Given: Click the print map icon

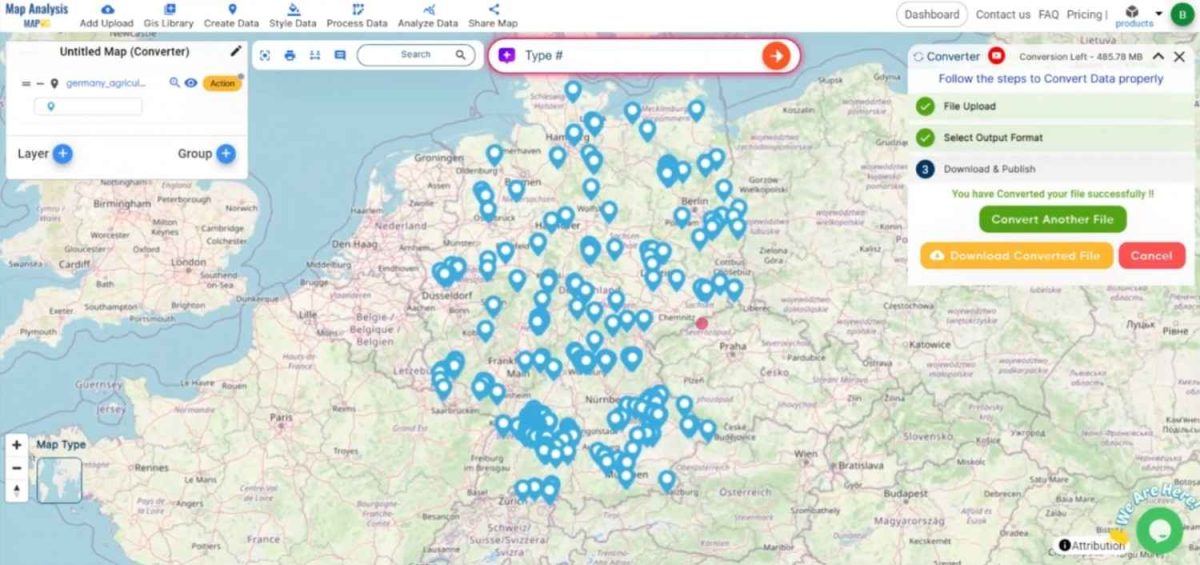Looking at the screenshot, I should (290, 55).
